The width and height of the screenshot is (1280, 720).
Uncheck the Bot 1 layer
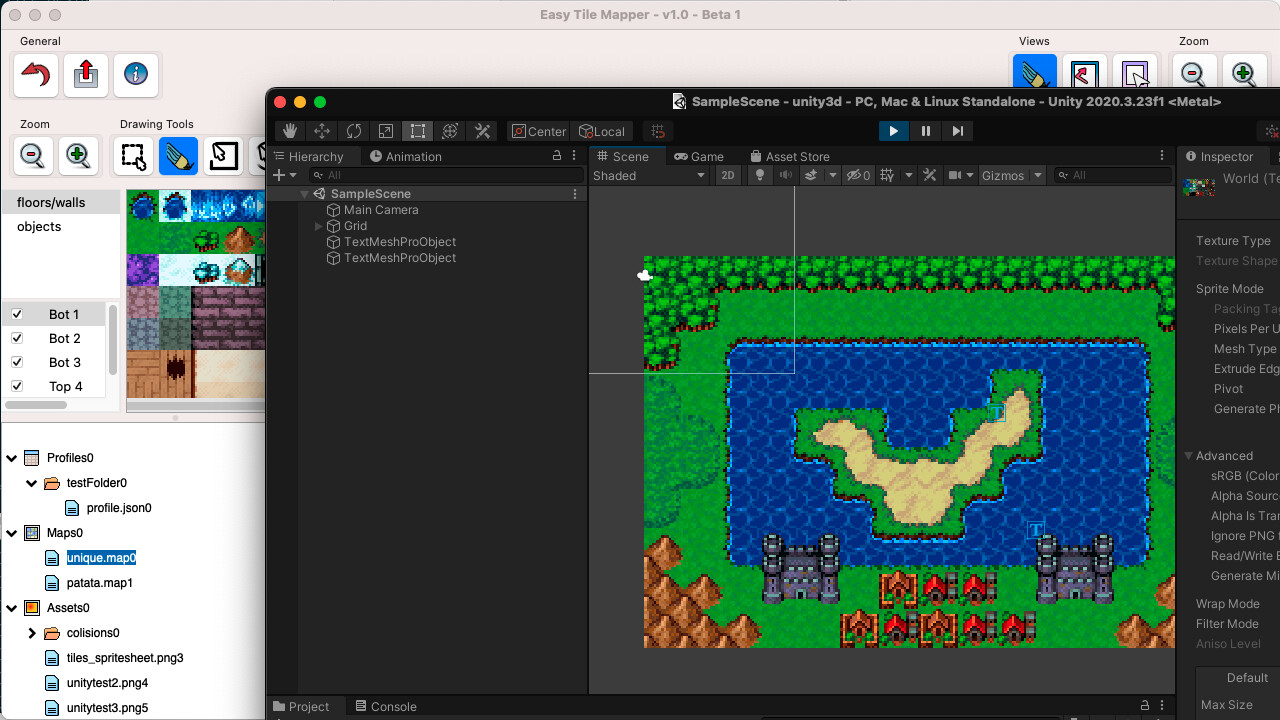click(17, 314)
